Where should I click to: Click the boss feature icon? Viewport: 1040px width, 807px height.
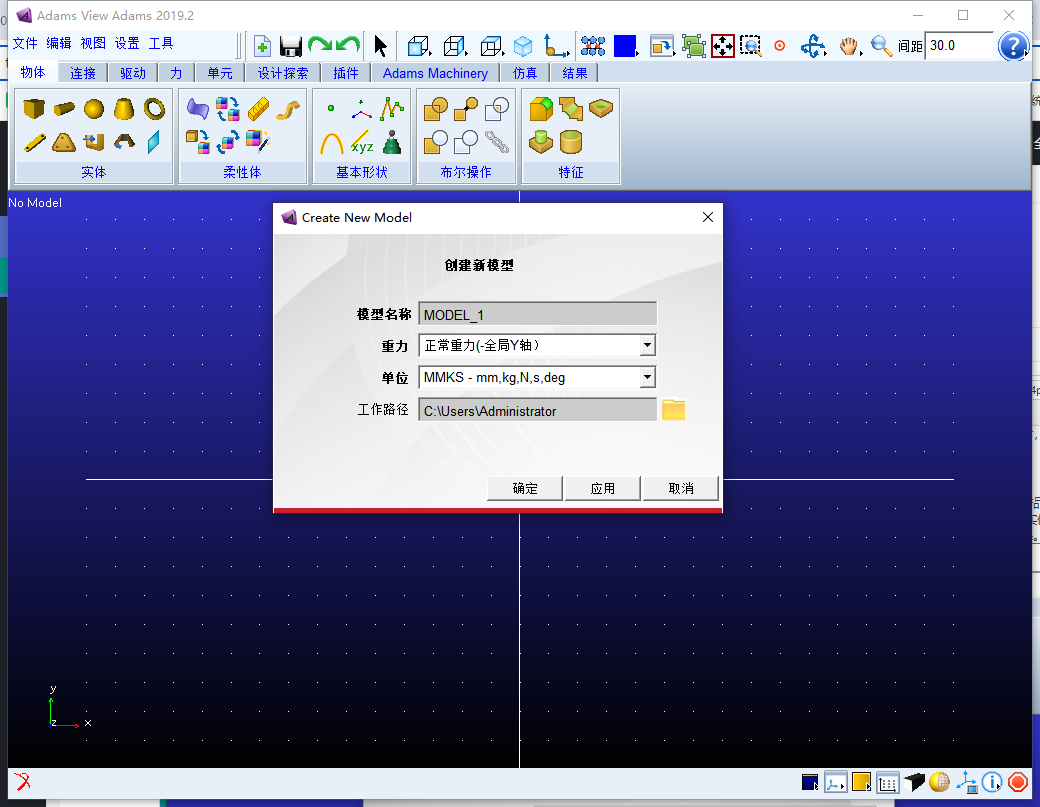tap(541, 142)
